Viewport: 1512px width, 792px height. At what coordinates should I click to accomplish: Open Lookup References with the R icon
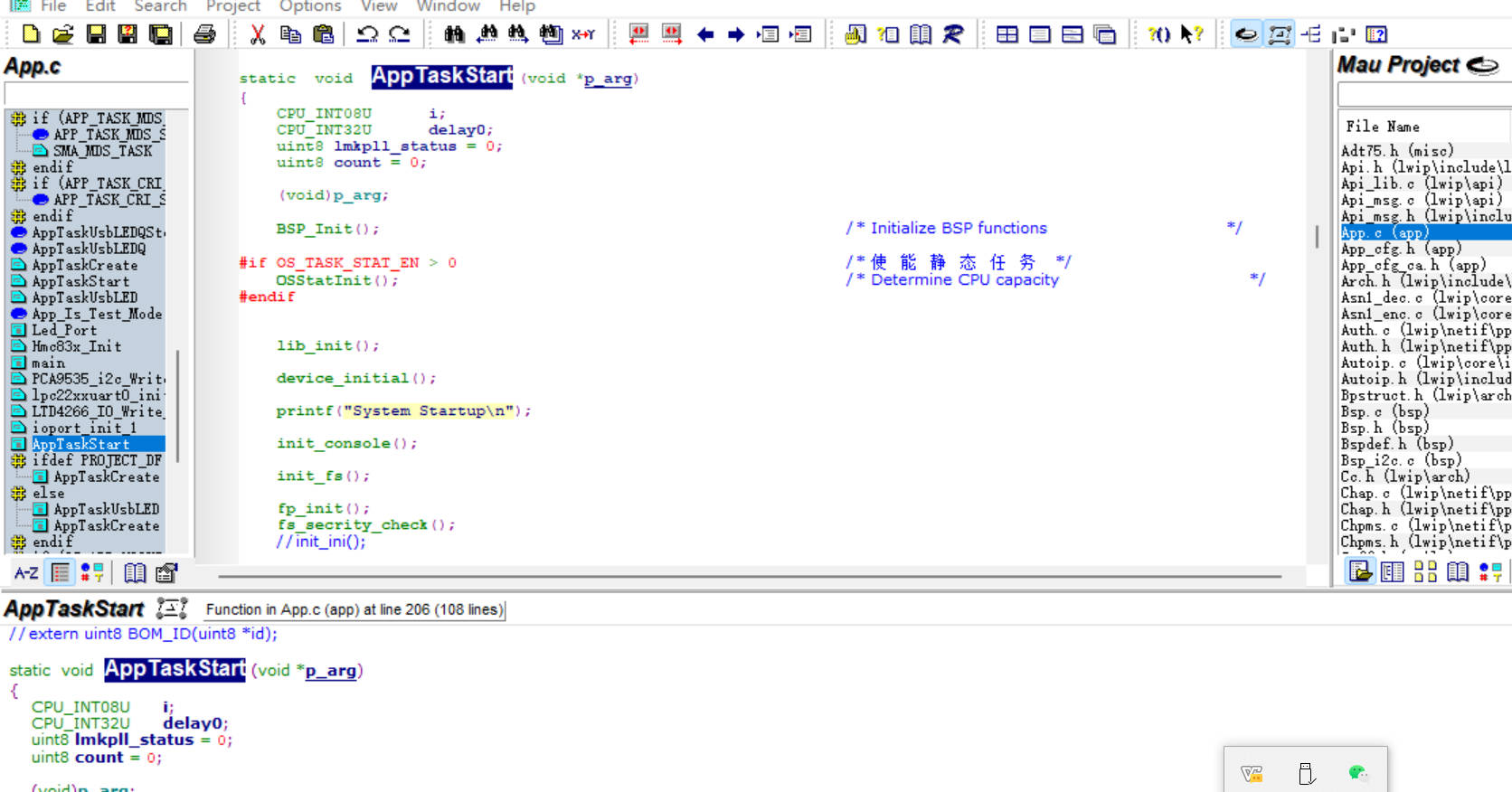[953, 34]
